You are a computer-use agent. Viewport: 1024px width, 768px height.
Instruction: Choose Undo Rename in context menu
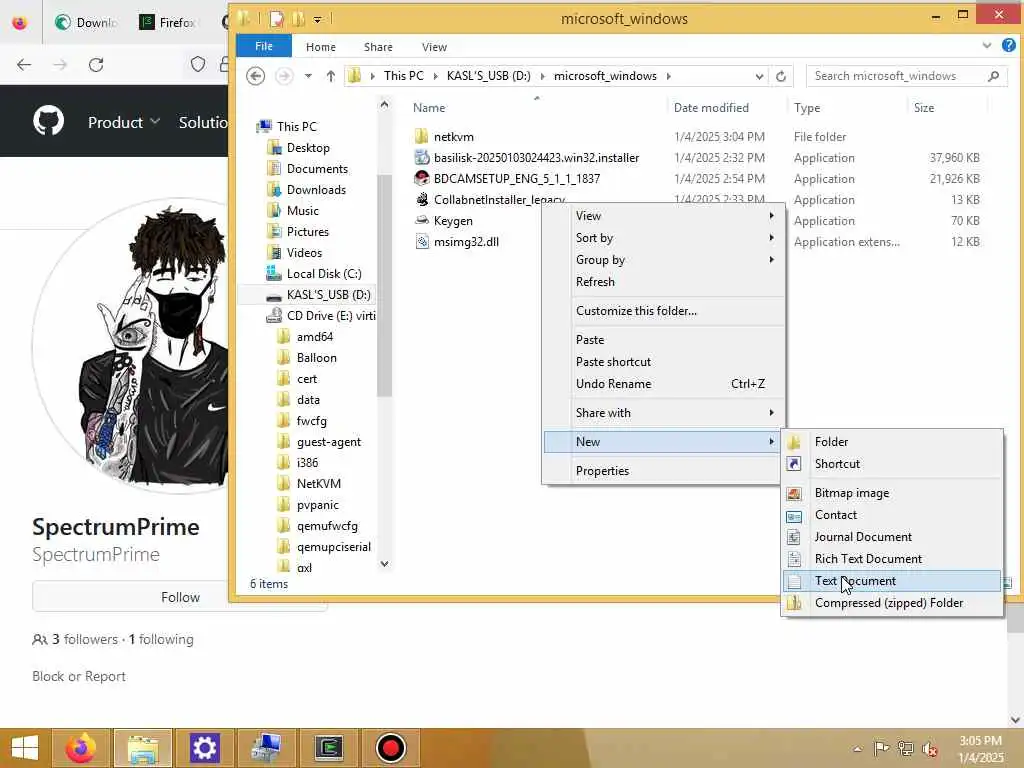click(662, 384)
